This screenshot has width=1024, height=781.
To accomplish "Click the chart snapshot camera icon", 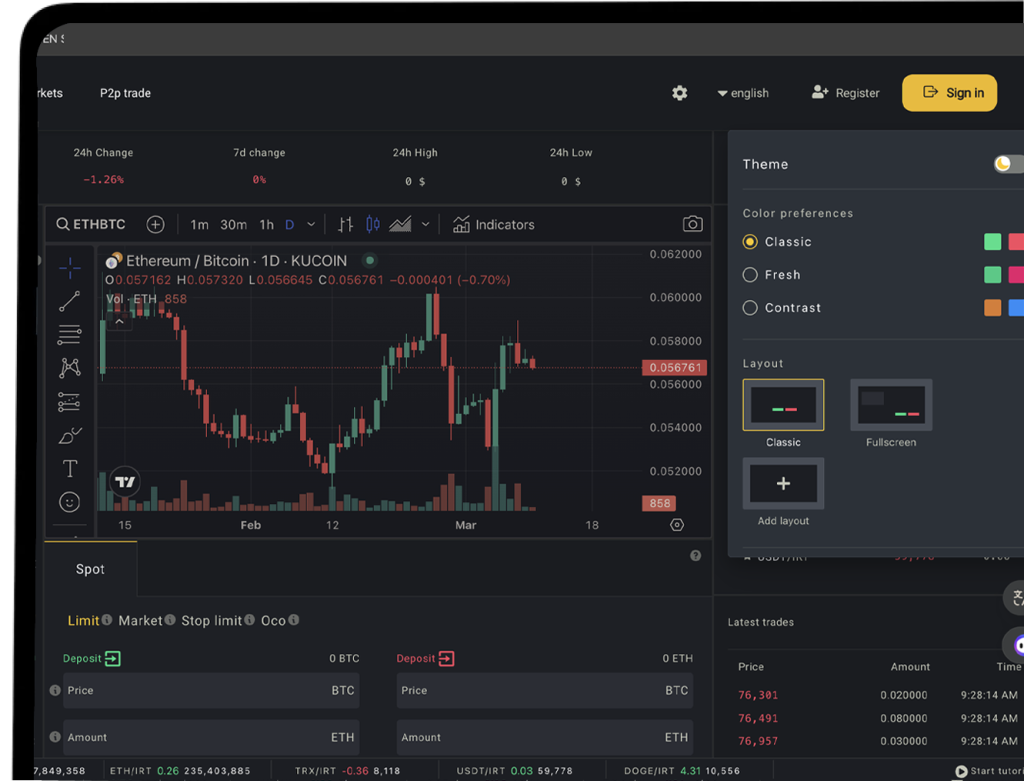I will (x=692, y=225).
